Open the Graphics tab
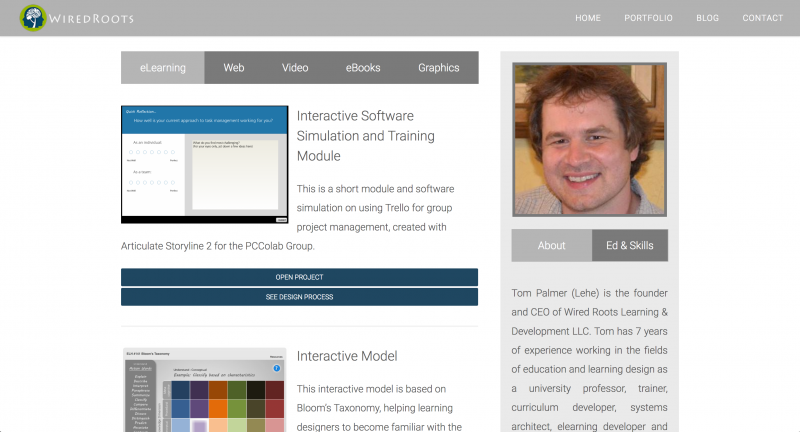This screenshot has width=800, height=432. pos(438,68)
